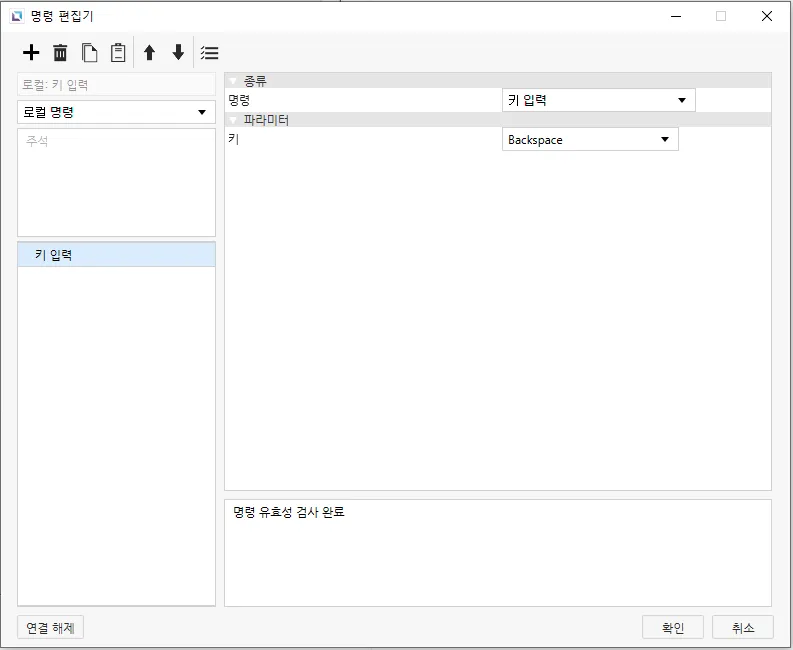
Task: Click the paste clipboard icon
Action: [118, 53]
